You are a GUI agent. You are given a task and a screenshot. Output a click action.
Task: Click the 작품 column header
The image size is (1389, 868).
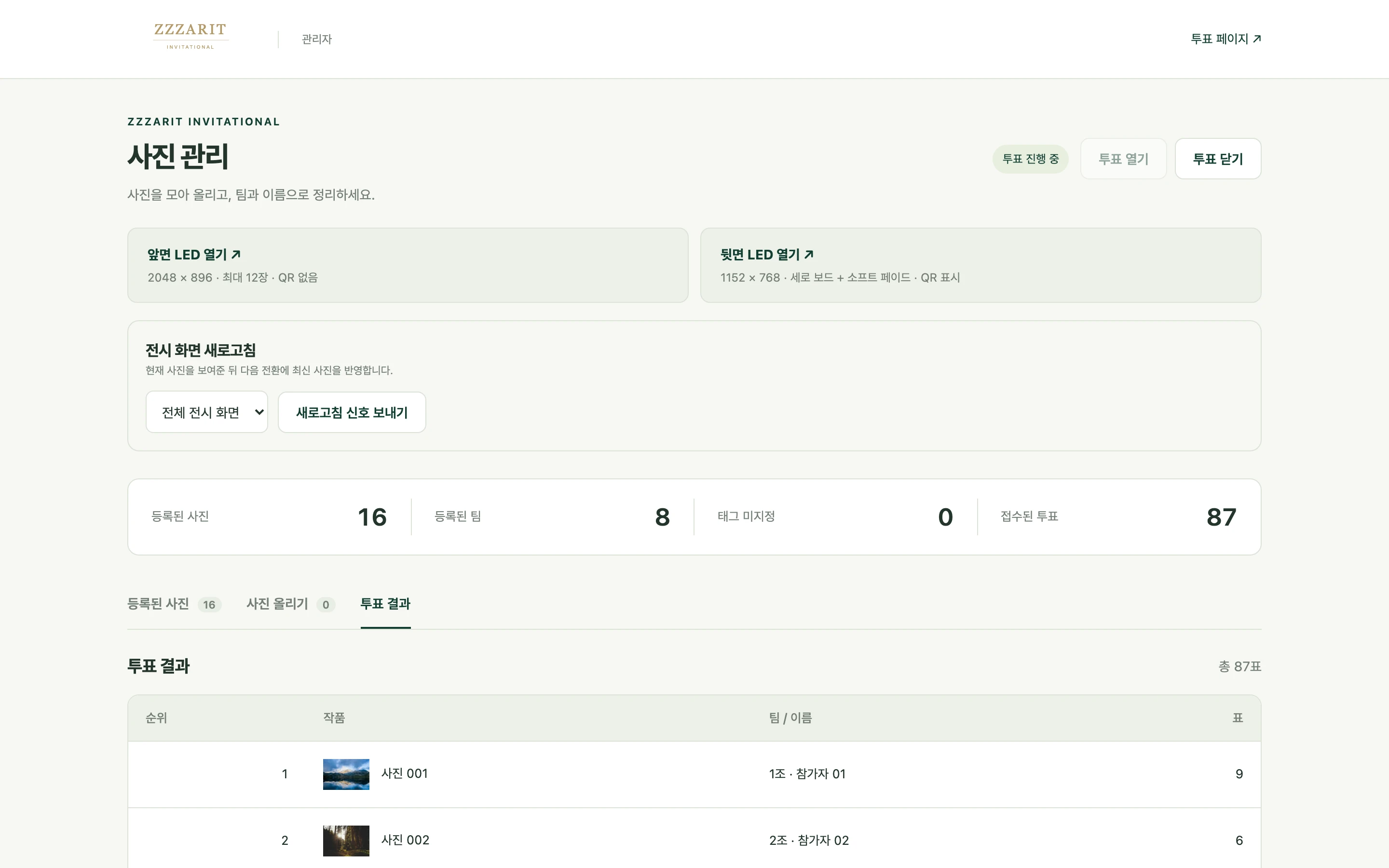click(334, 718)
